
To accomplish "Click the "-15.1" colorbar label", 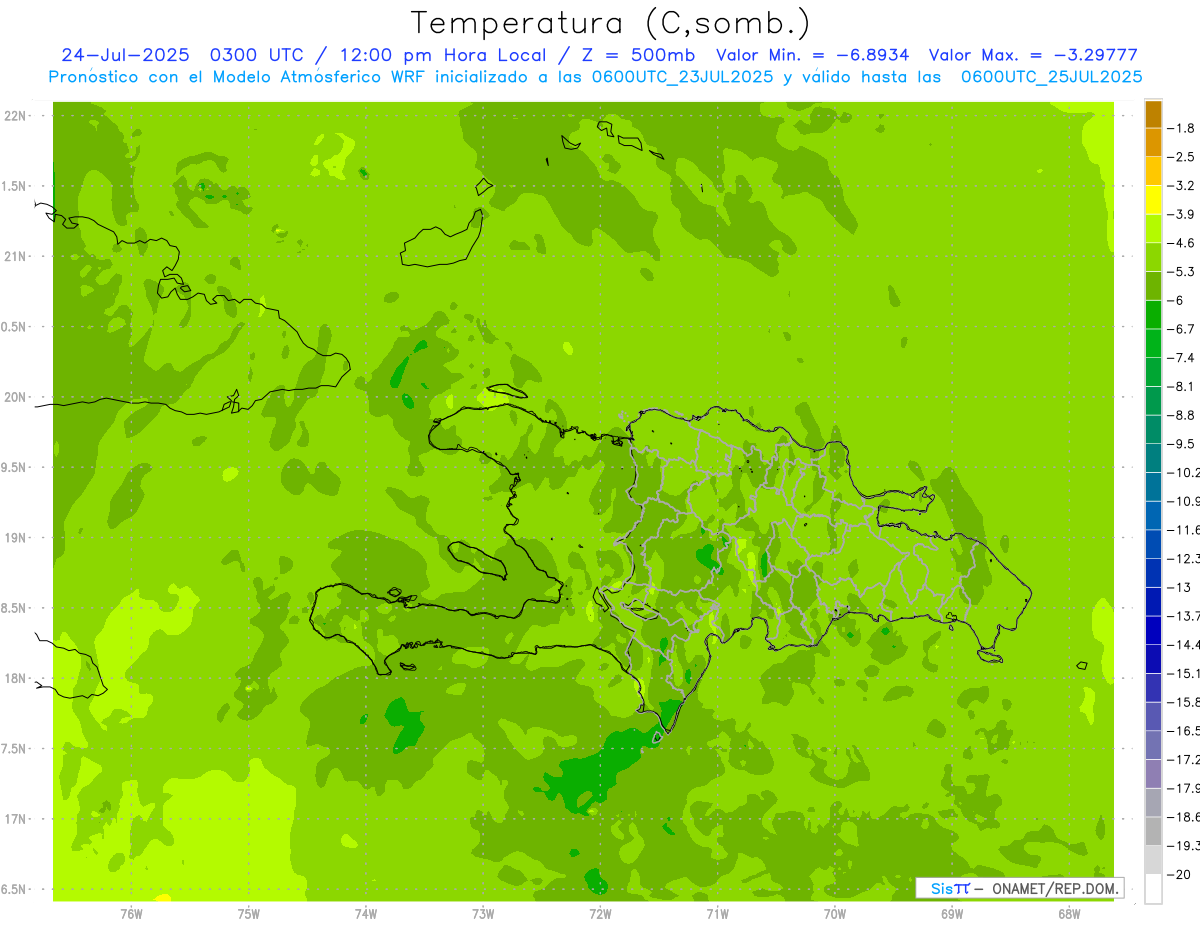I will (x=1183, y=673).
